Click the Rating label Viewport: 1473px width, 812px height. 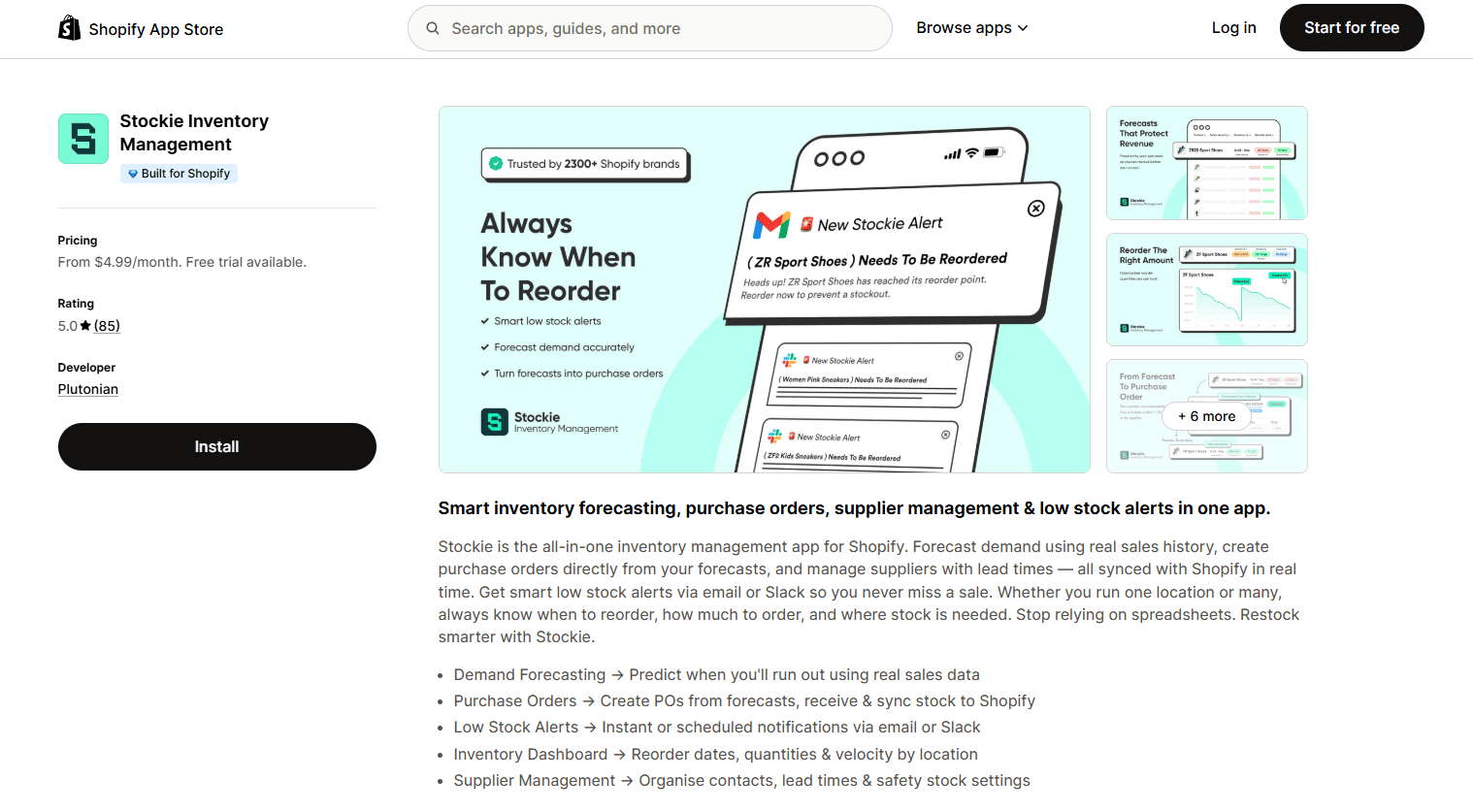[76, 304]
